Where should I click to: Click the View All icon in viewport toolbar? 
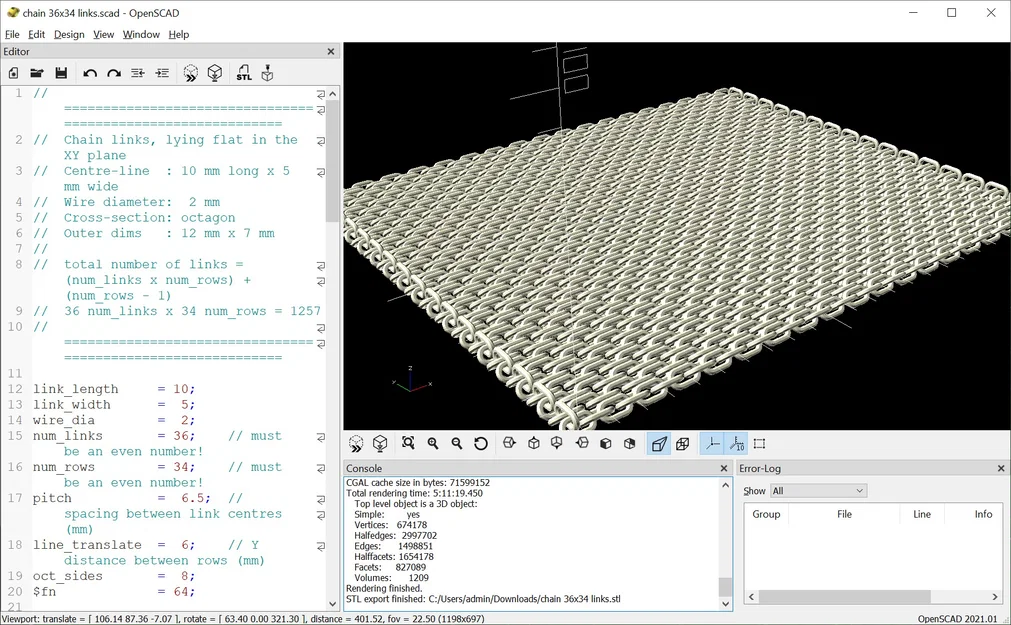408,443
